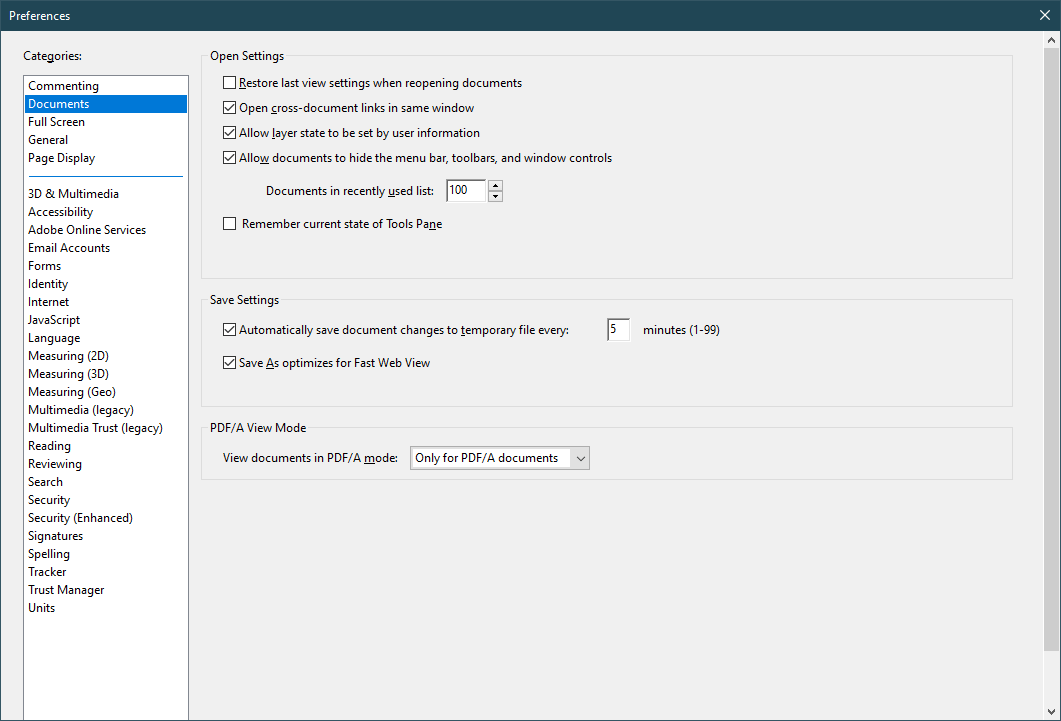Viewport: 1061px width, 721px height.
Task: Open Search preferences
Action: 106,482
